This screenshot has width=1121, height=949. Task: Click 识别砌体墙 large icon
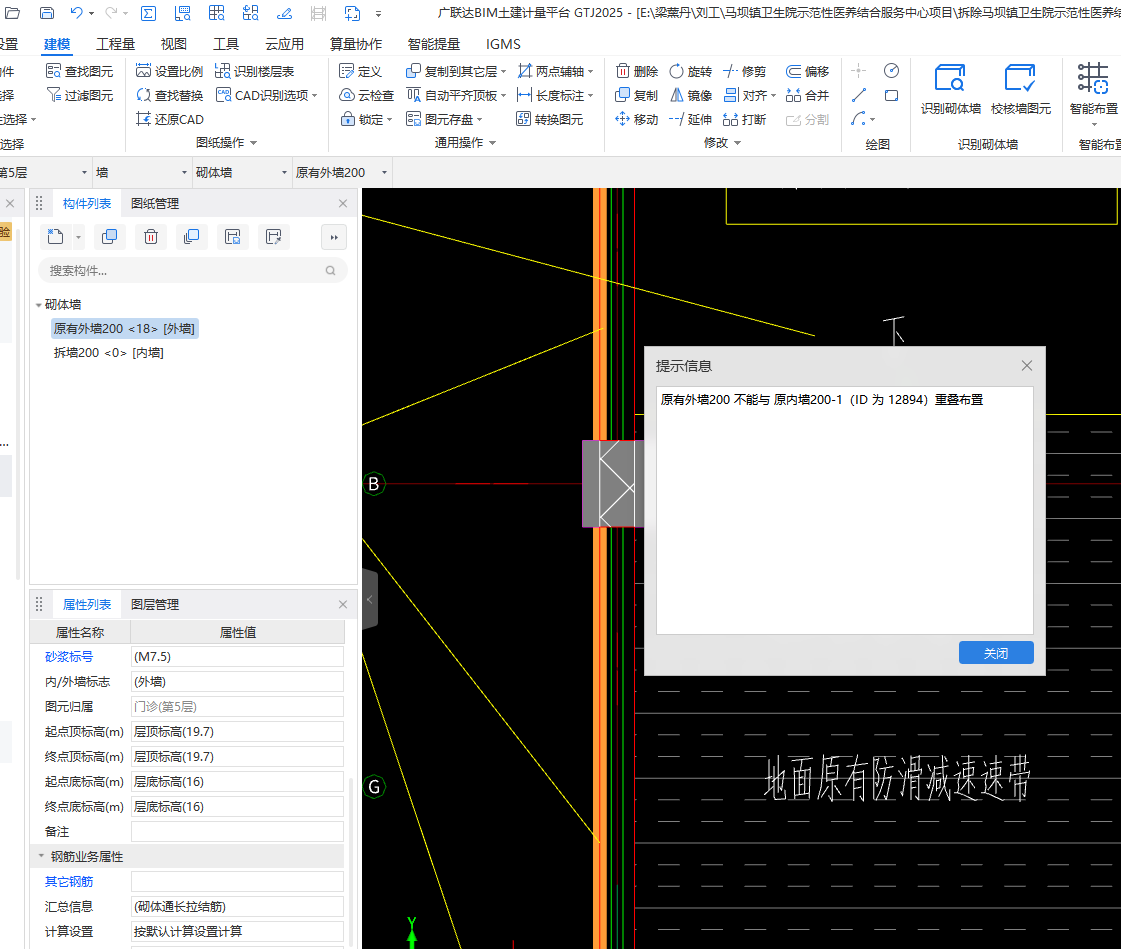pyautogui.click(x=950, y=89)
